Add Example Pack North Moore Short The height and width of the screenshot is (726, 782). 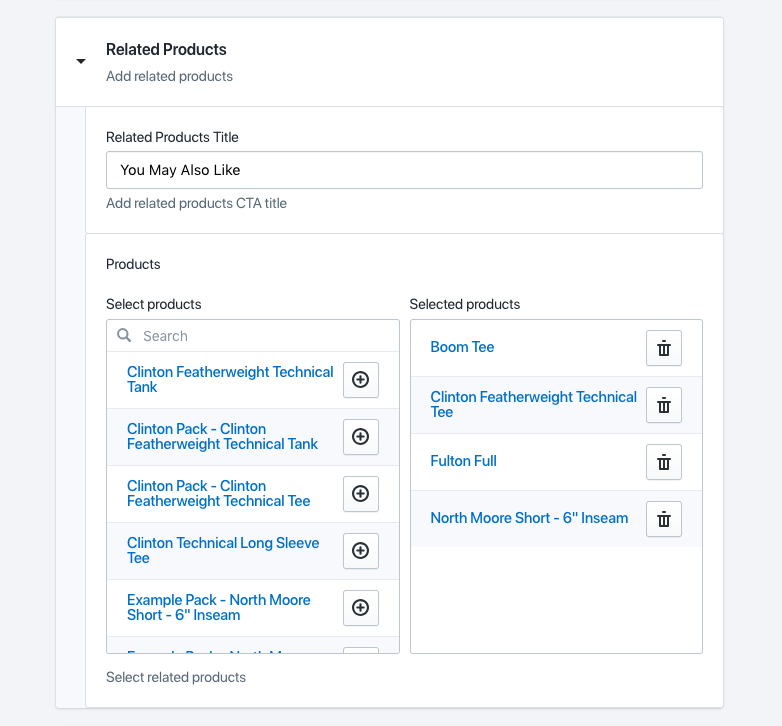click(x=361, y=608)
